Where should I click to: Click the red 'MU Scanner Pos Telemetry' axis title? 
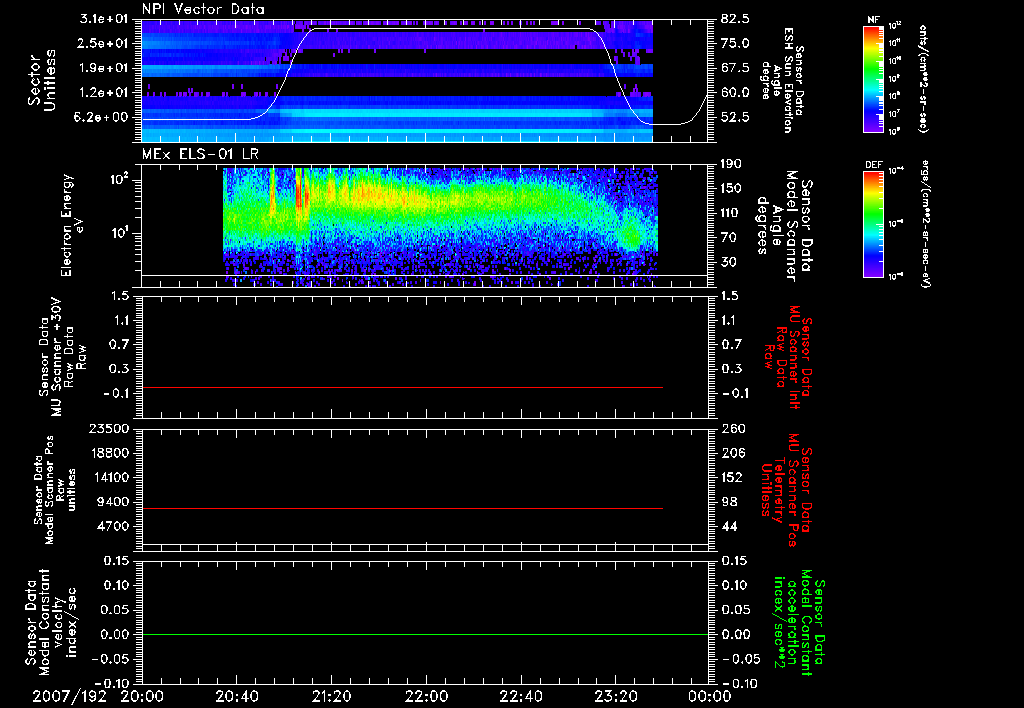tap(786, 490)
